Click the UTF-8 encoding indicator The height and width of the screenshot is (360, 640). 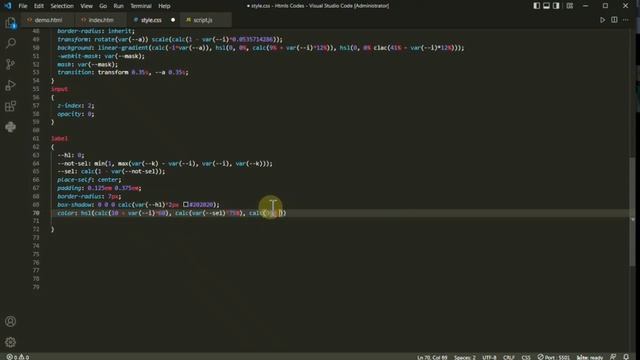[x=489, y=357]
